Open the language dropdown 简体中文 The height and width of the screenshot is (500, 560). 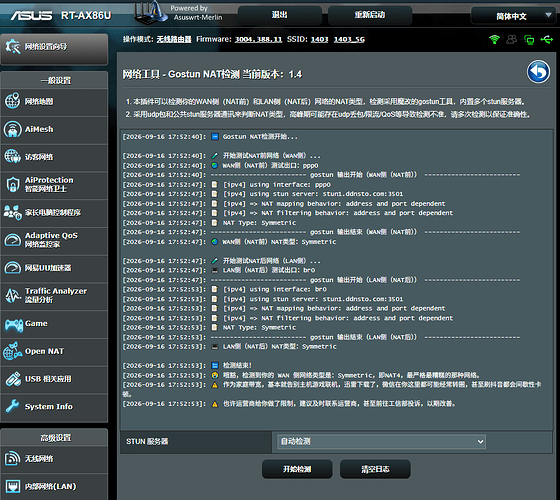tap(513, 16)
